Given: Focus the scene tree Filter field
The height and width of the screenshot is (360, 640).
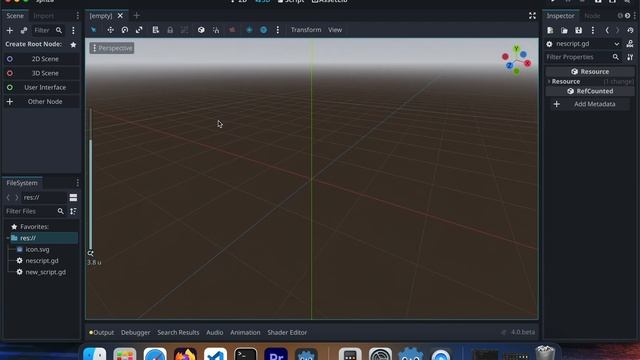Looking at the screenshot, I should coord(47,30).
